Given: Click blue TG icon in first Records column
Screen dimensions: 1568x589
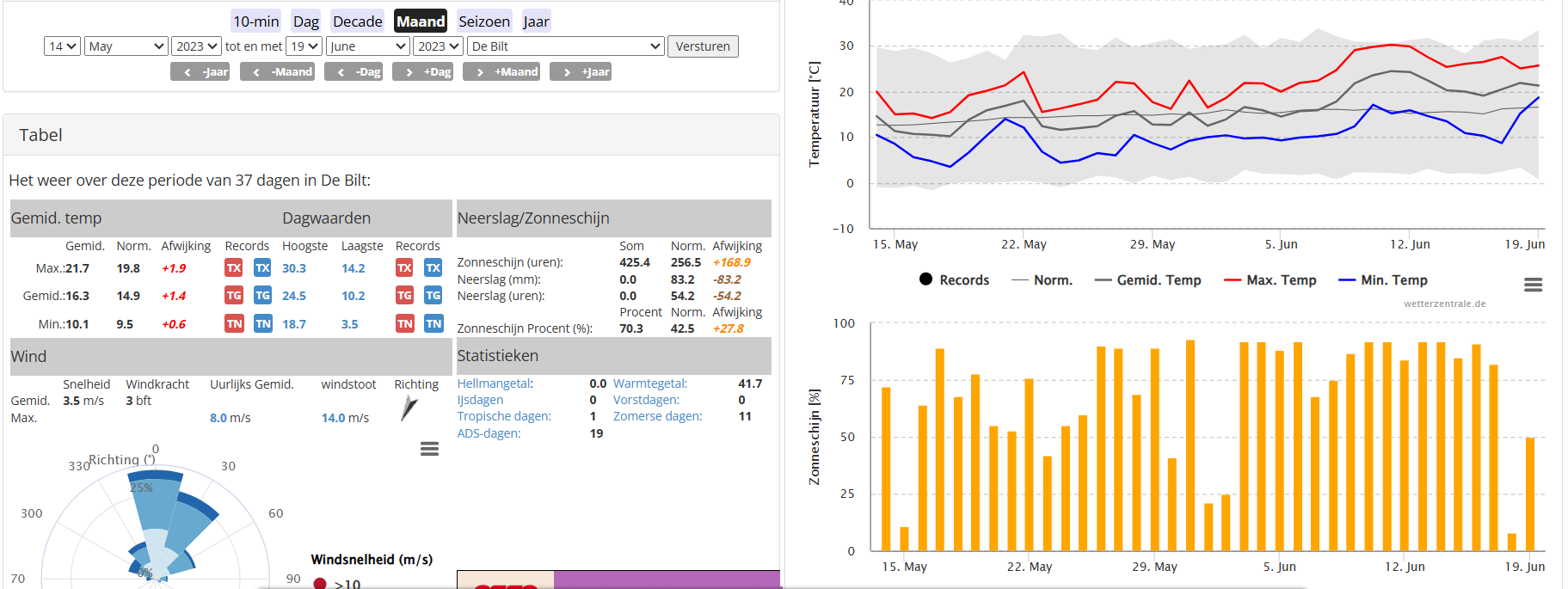Looking at the screenshot, I should point(262,296).
